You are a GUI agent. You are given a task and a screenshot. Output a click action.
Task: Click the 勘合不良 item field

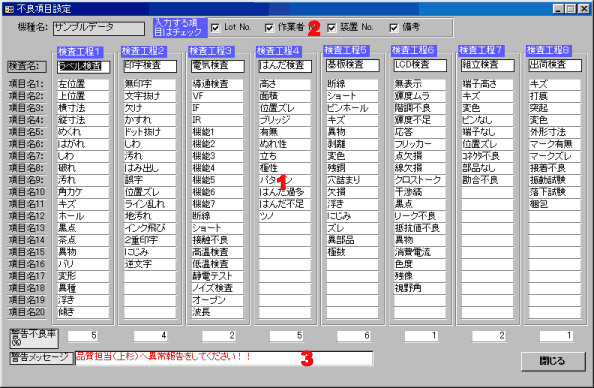click(x=487, y=180)
